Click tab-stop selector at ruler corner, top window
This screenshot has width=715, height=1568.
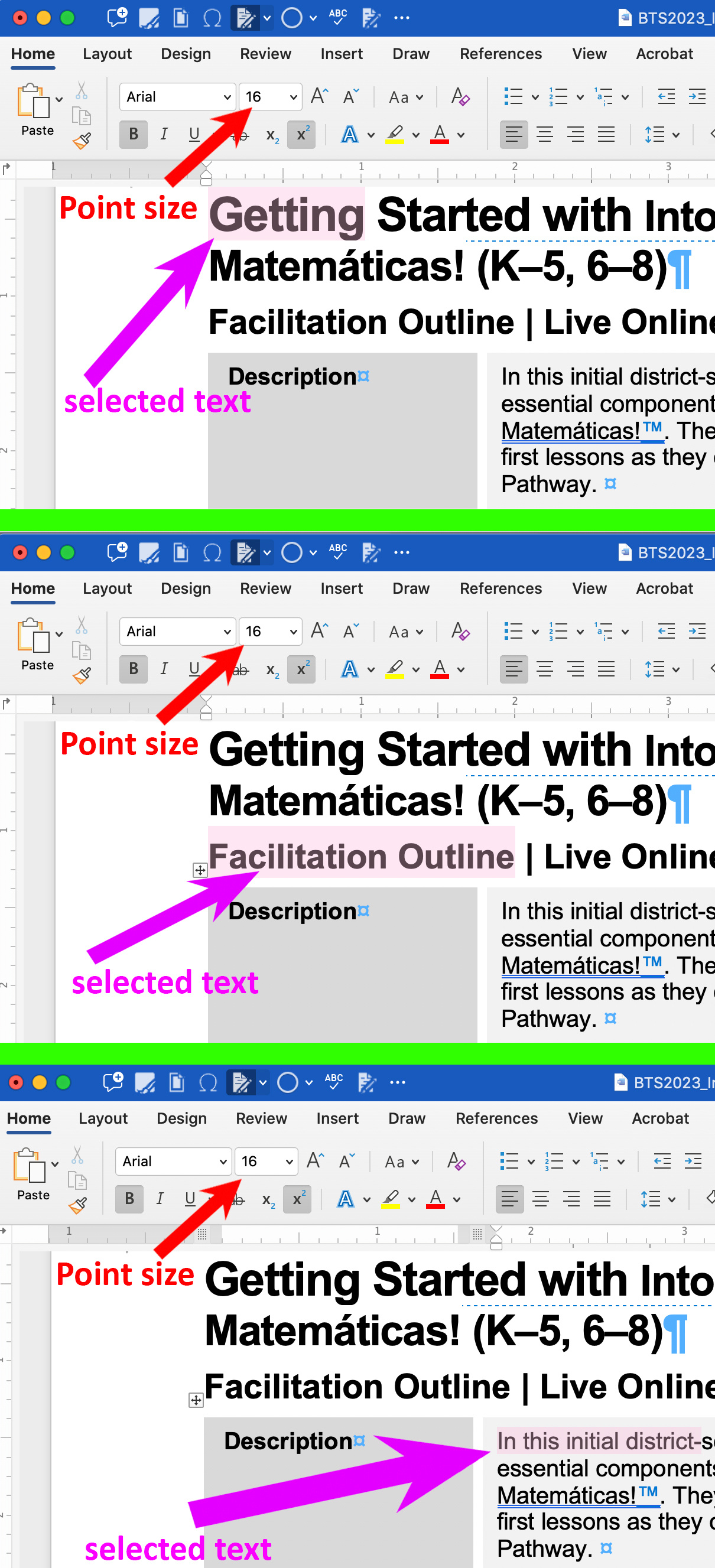tap(6, 168)
